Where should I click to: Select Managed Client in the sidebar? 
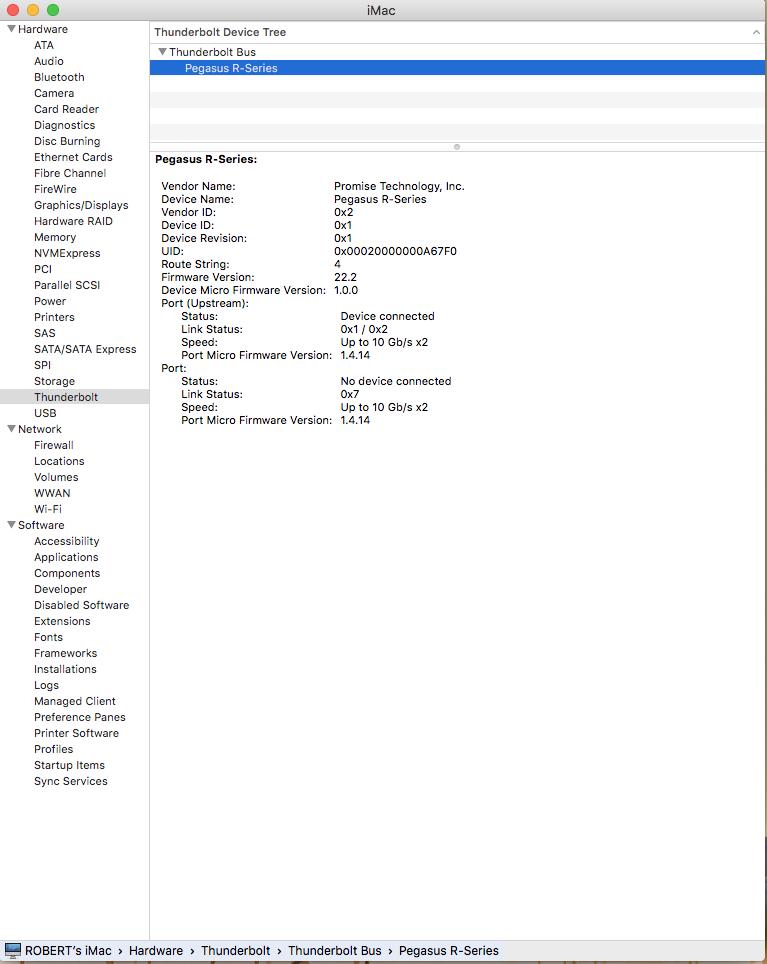coord(74,701)
